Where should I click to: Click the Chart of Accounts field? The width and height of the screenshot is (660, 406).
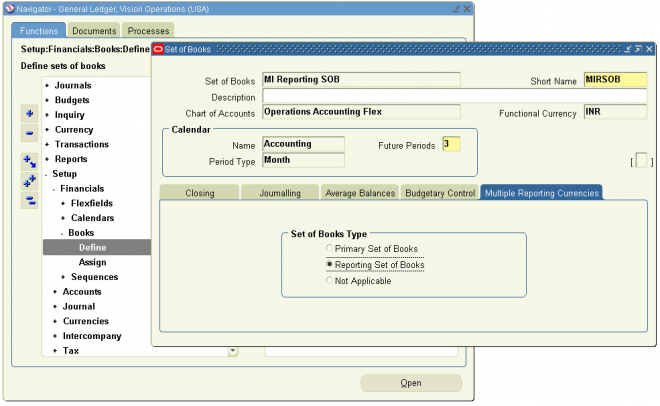coord(361,111)
